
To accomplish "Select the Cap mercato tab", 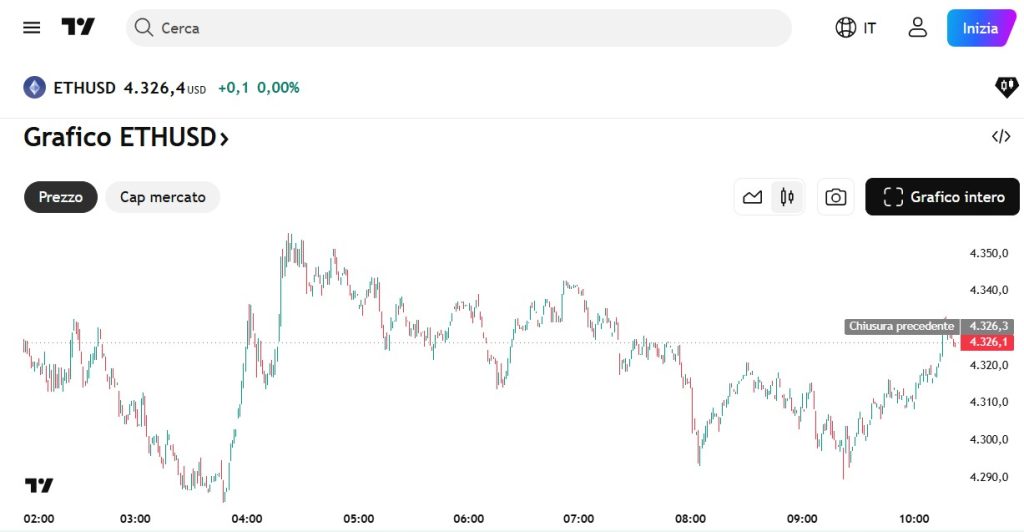I will [x=163, y=197].
